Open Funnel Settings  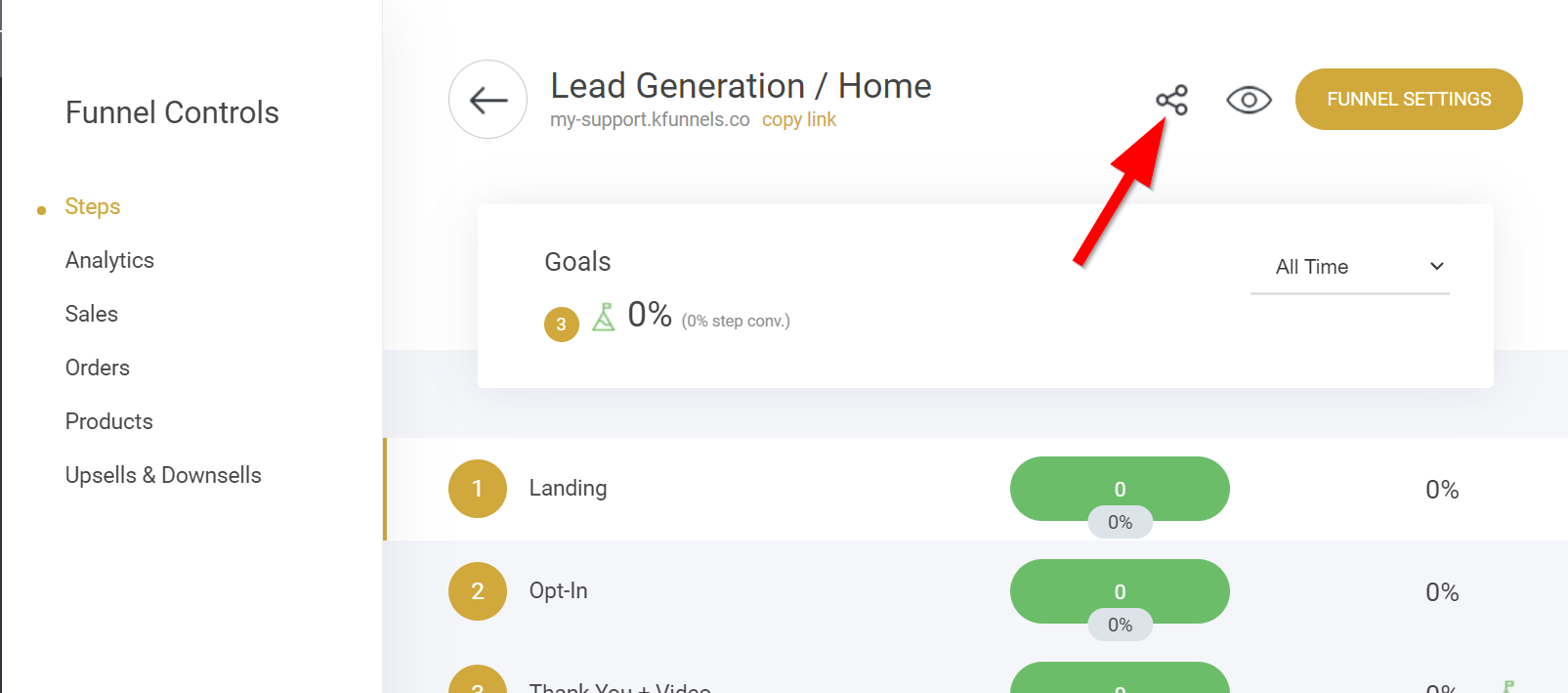point(1409,100)
